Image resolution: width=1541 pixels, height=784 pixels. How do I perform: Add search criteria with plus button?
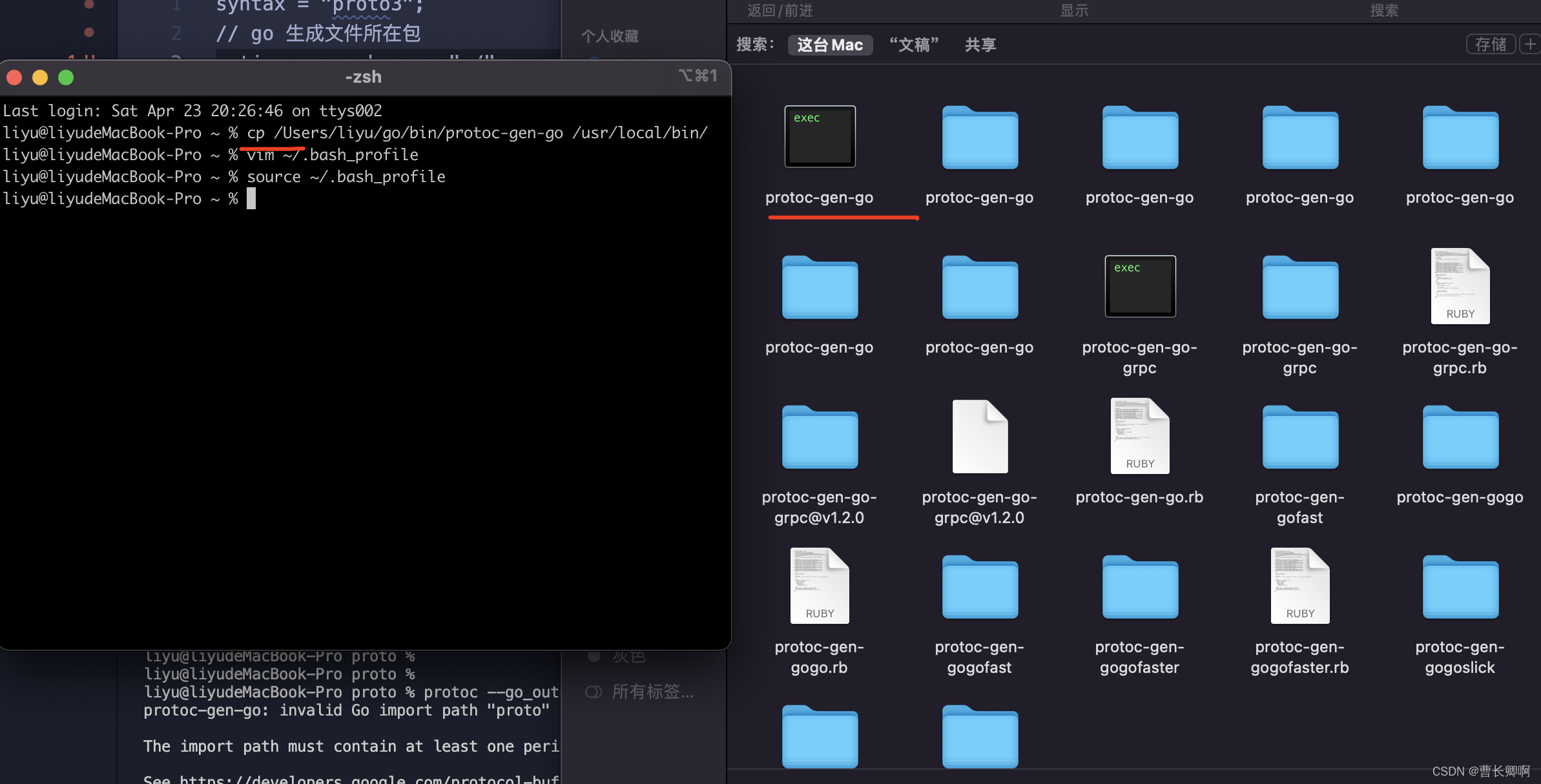1529,44
